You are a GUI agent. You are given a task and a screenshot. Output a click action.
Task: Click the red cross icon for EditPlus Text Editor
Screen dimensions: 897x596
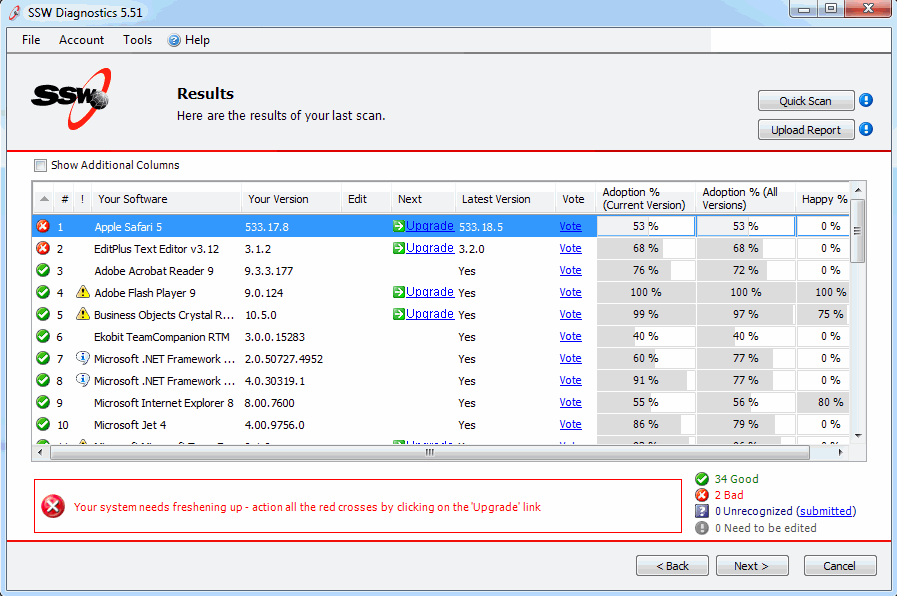pos(43,248)
